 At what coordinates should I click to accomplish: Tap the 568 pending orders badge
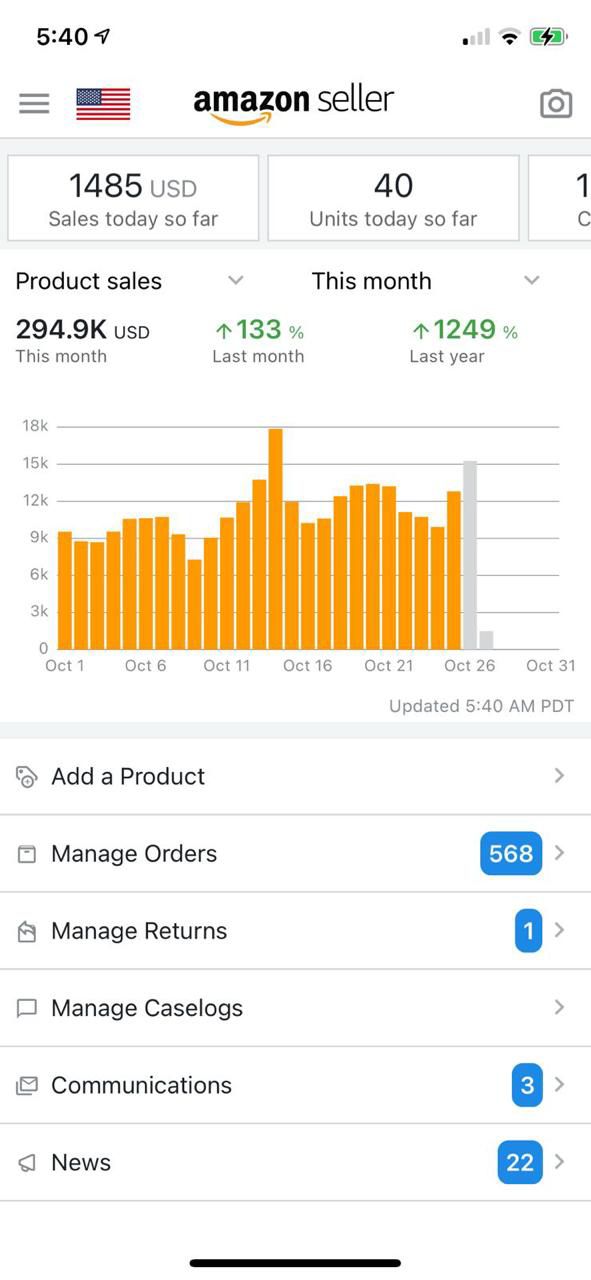click(511, 854)
